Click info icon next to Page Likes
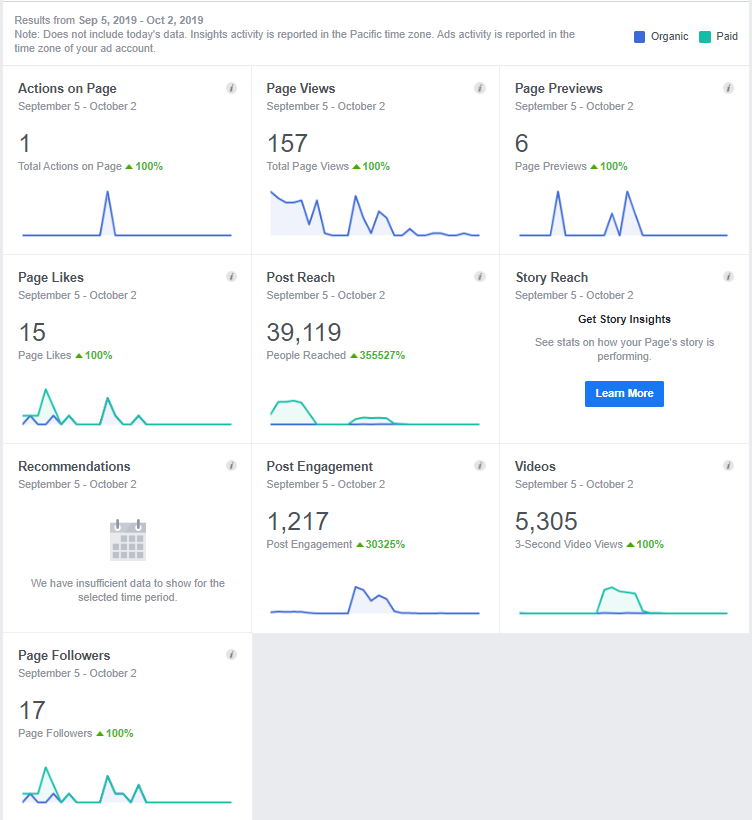Viewport: 752px width, 820px height. [231, 277]
